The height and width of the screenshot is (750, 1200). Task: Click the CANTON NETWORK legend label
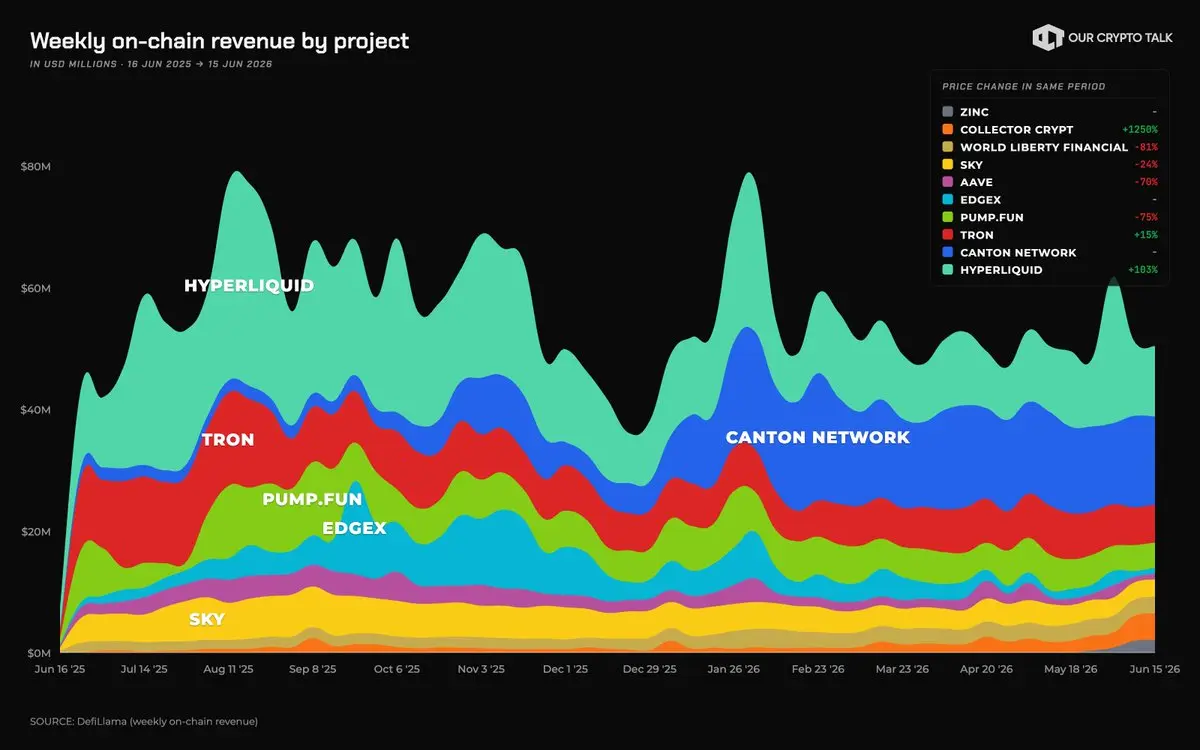(x=1018, y=252)
